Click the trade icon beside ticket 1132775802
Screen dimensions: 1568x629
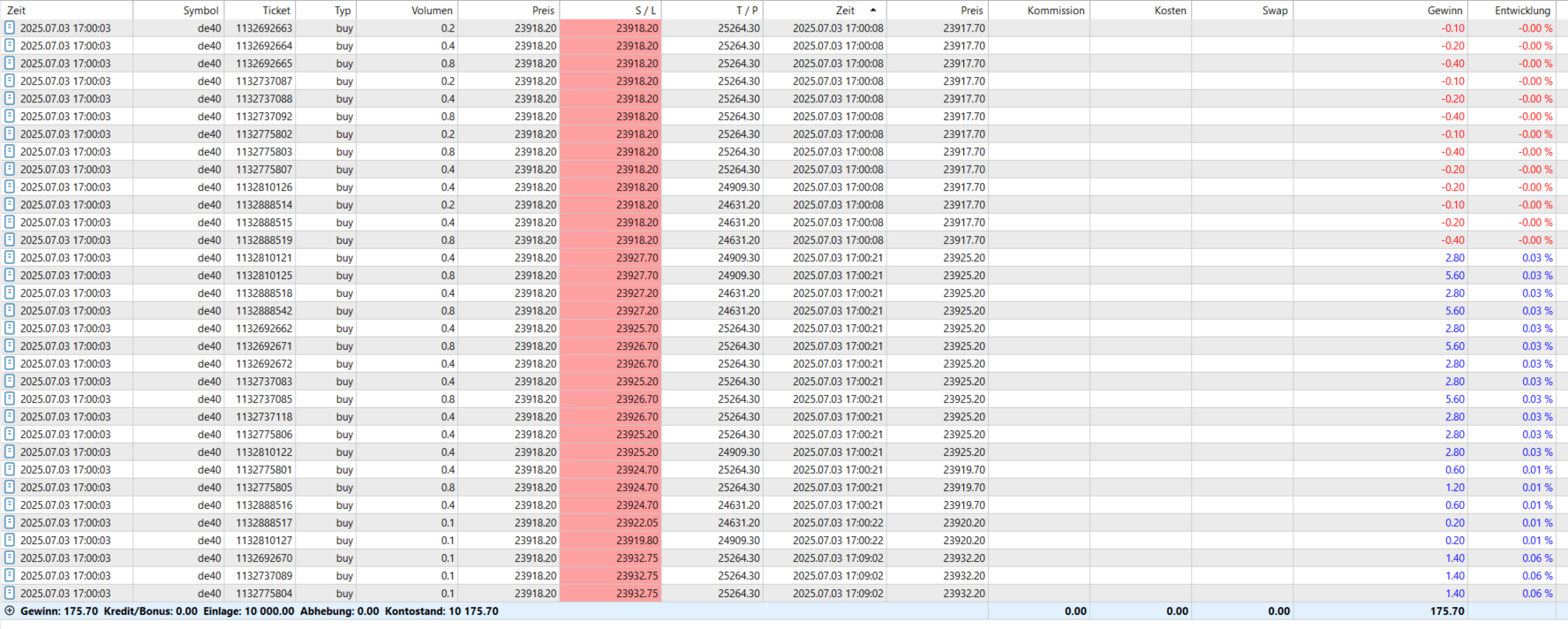pos(10,133)
